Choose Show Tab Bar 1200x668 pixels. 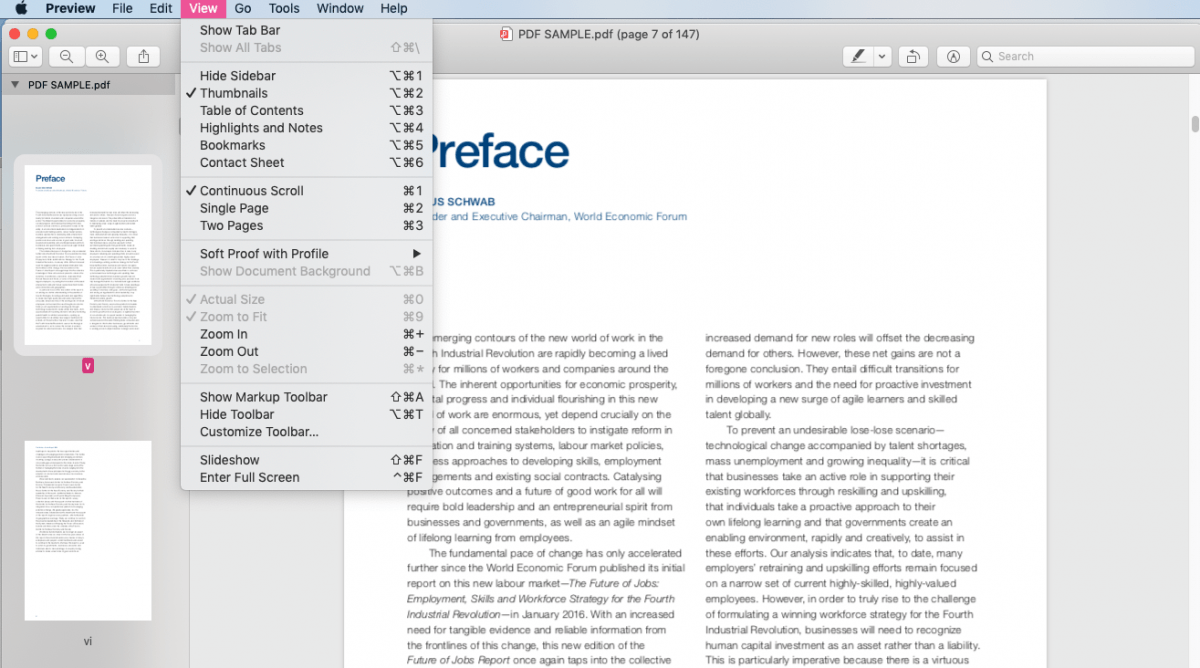click(307, 30)
